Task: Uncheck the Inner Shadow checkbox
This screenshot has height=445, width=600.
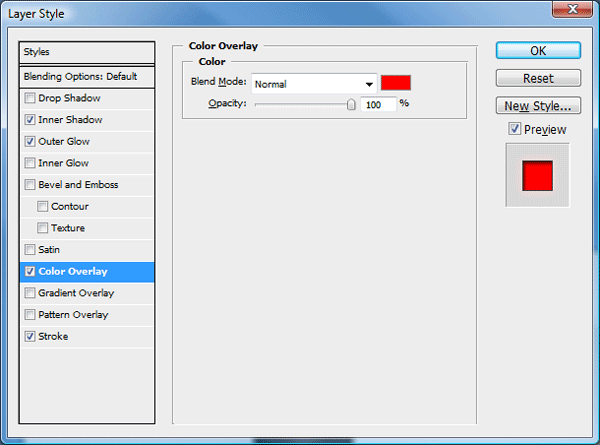Action: pos(30,120)
